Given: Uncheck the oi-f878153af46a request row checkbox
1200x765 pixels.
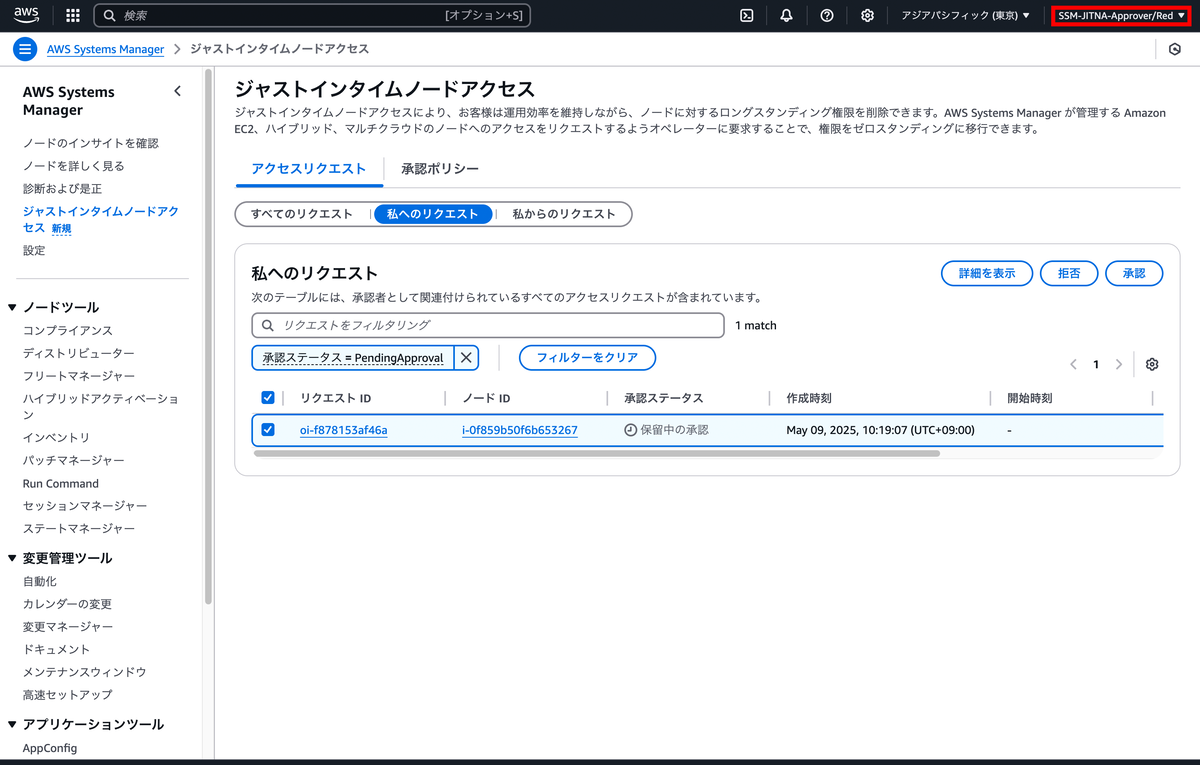Looking at the screenshot, I should pos(267,430).
